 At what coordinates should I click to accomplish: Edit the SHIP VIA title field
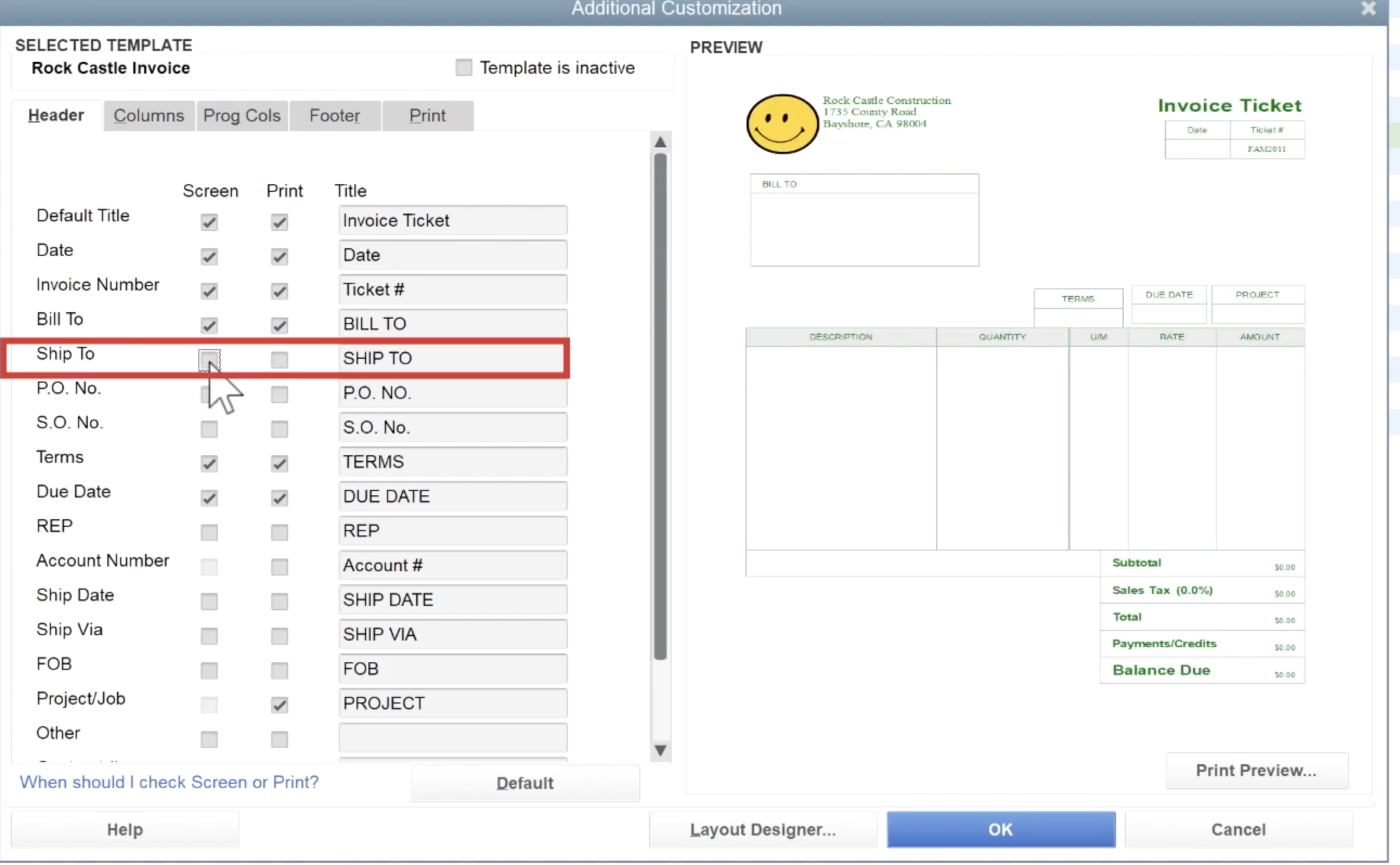point(453,634)
